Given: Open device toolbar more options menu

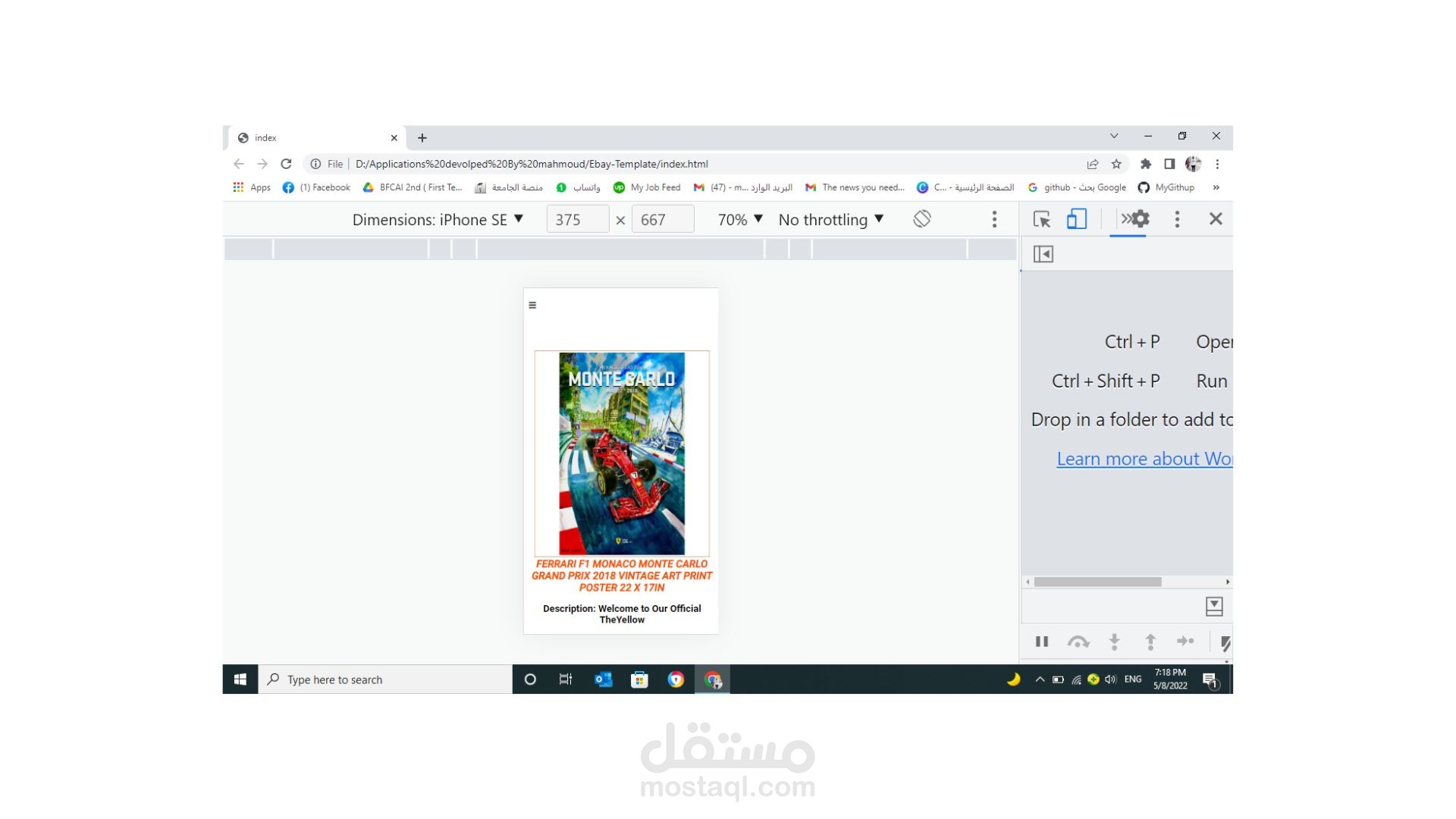Looking at the screenshot, I should (994, 220).
